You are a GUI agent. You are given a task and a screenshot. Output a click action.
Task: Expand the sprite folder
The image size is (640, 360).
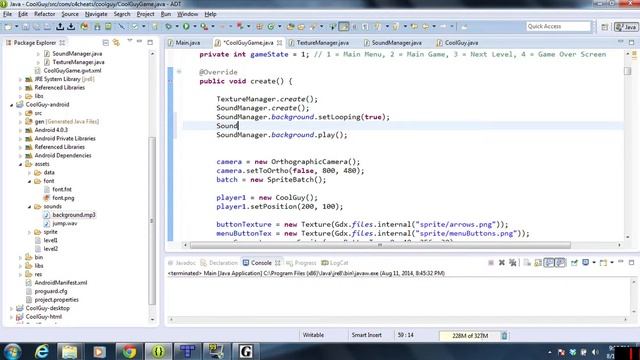[29, 232]
